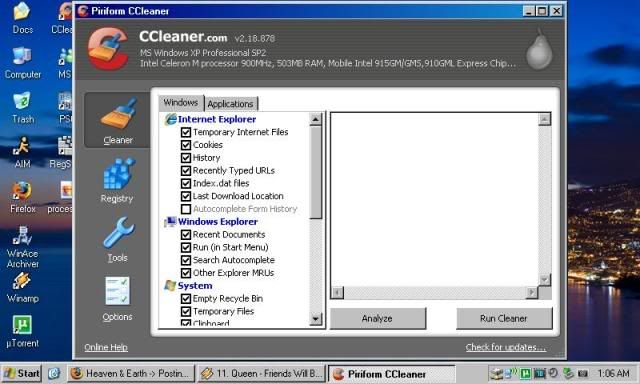Select the System group heading
This screenshot has height=384, width=640.
(195, 286)
